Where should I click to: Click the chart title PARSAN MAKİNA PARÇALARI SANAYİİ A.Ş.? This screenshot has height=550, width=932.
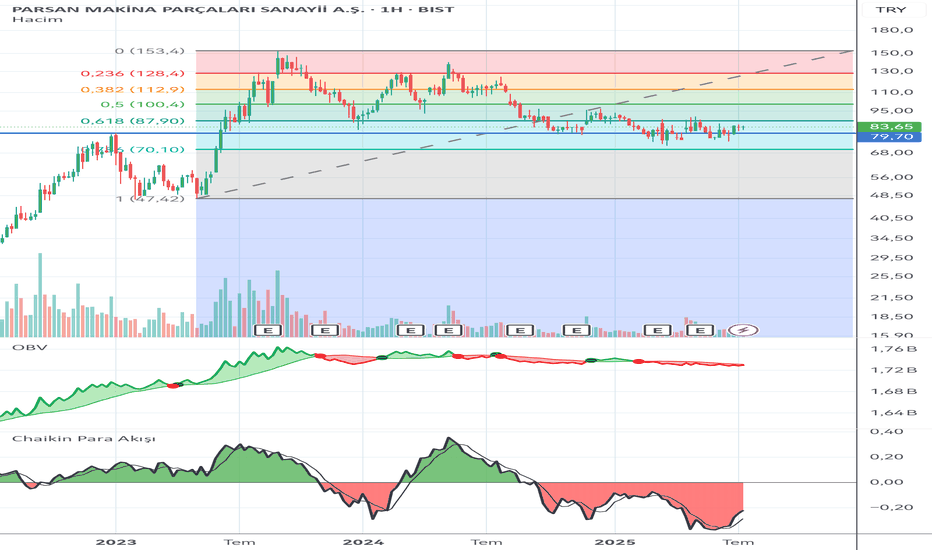[x=188, y=9]
